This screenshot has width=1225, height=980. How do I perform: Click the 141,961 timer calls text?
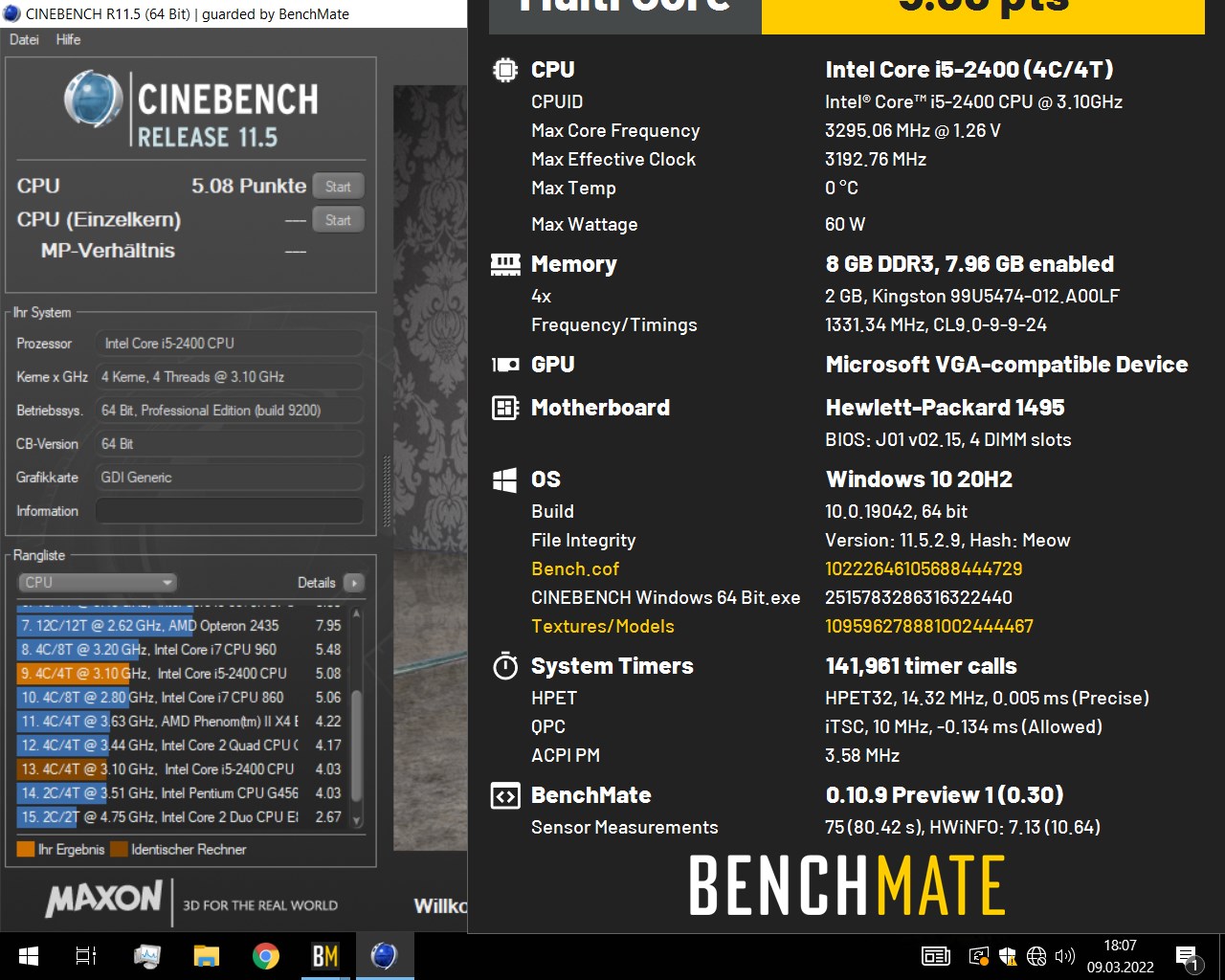(921, 666)
